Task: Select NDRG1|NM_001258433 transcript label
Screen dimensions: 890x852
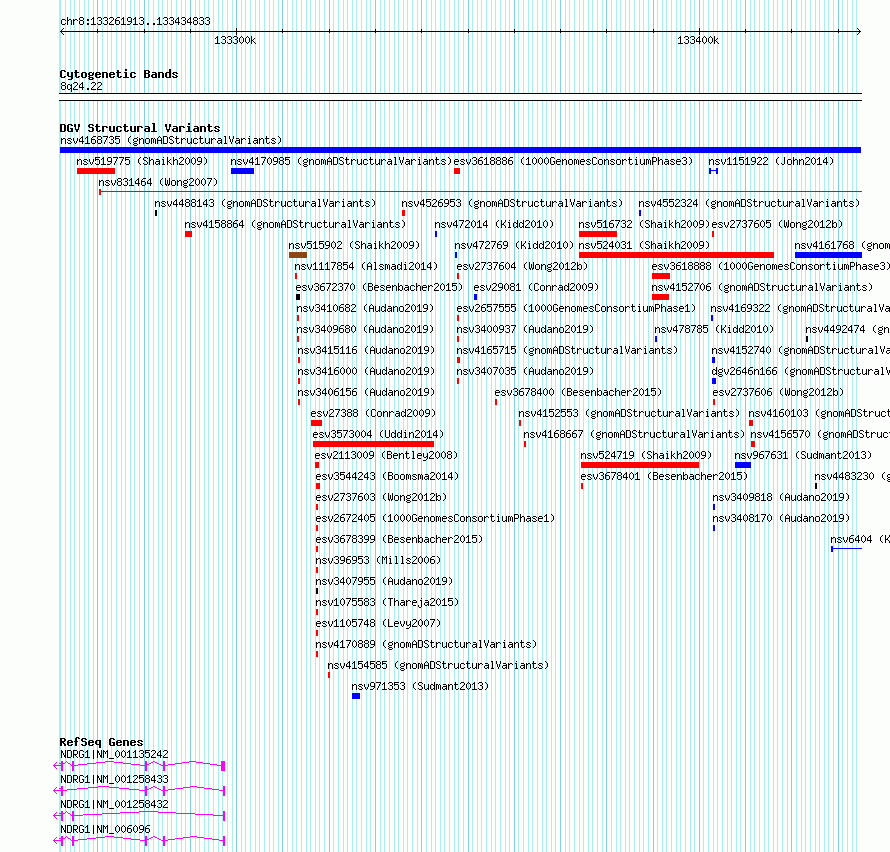Action: 114,779
